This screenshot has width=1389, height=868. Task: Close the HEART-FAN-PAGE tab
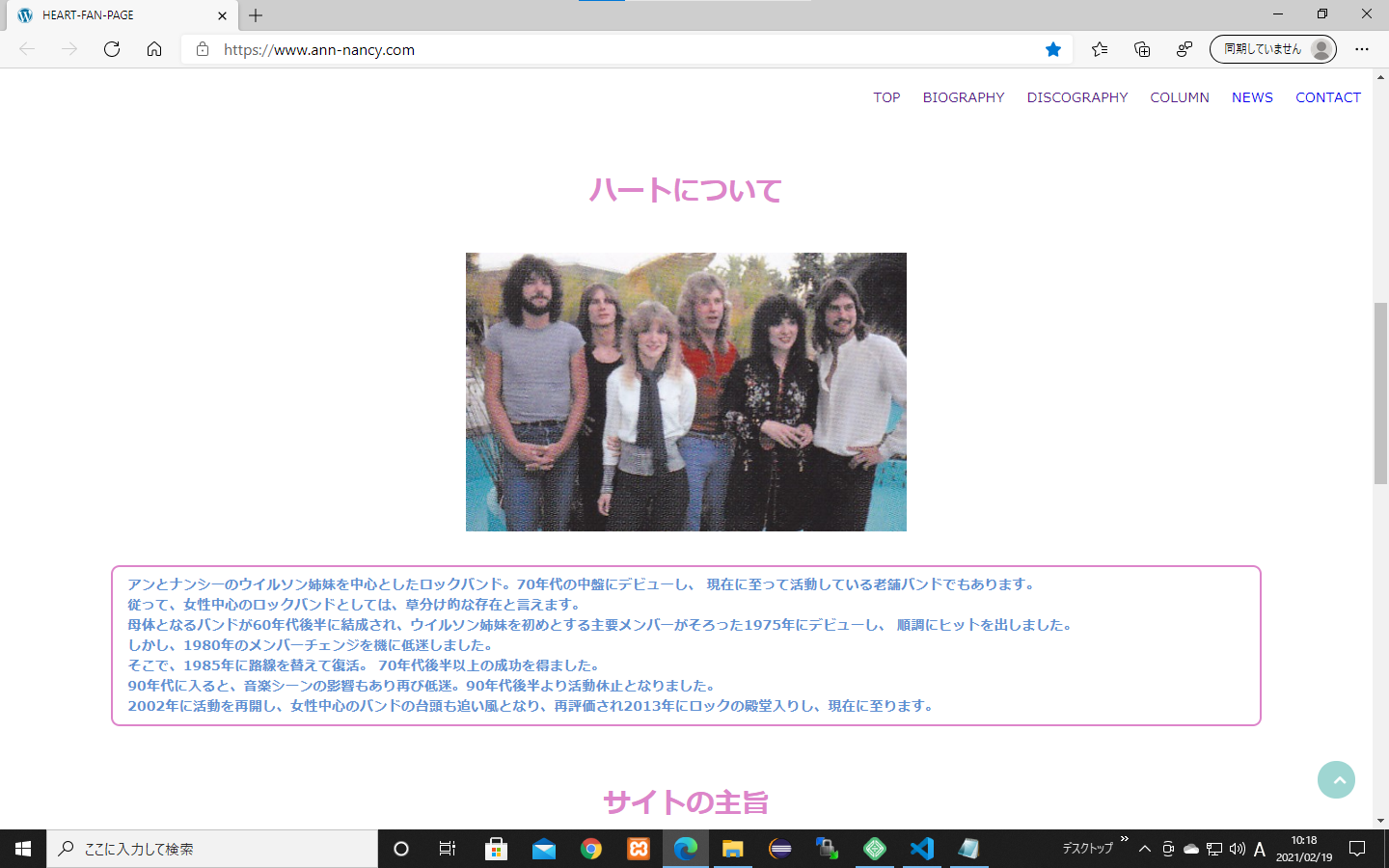coord(222,15)
